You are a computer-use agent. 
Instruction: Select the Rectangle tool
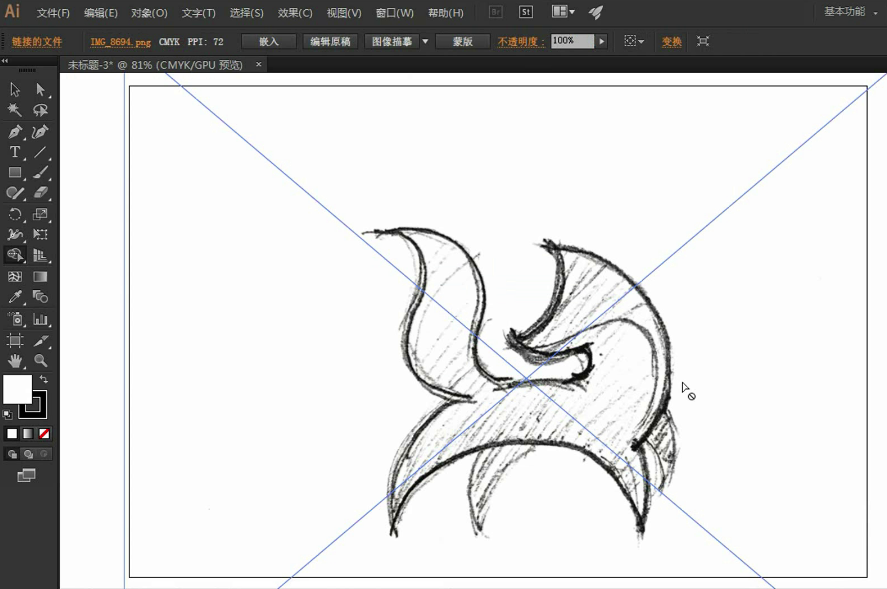(15, 172)
